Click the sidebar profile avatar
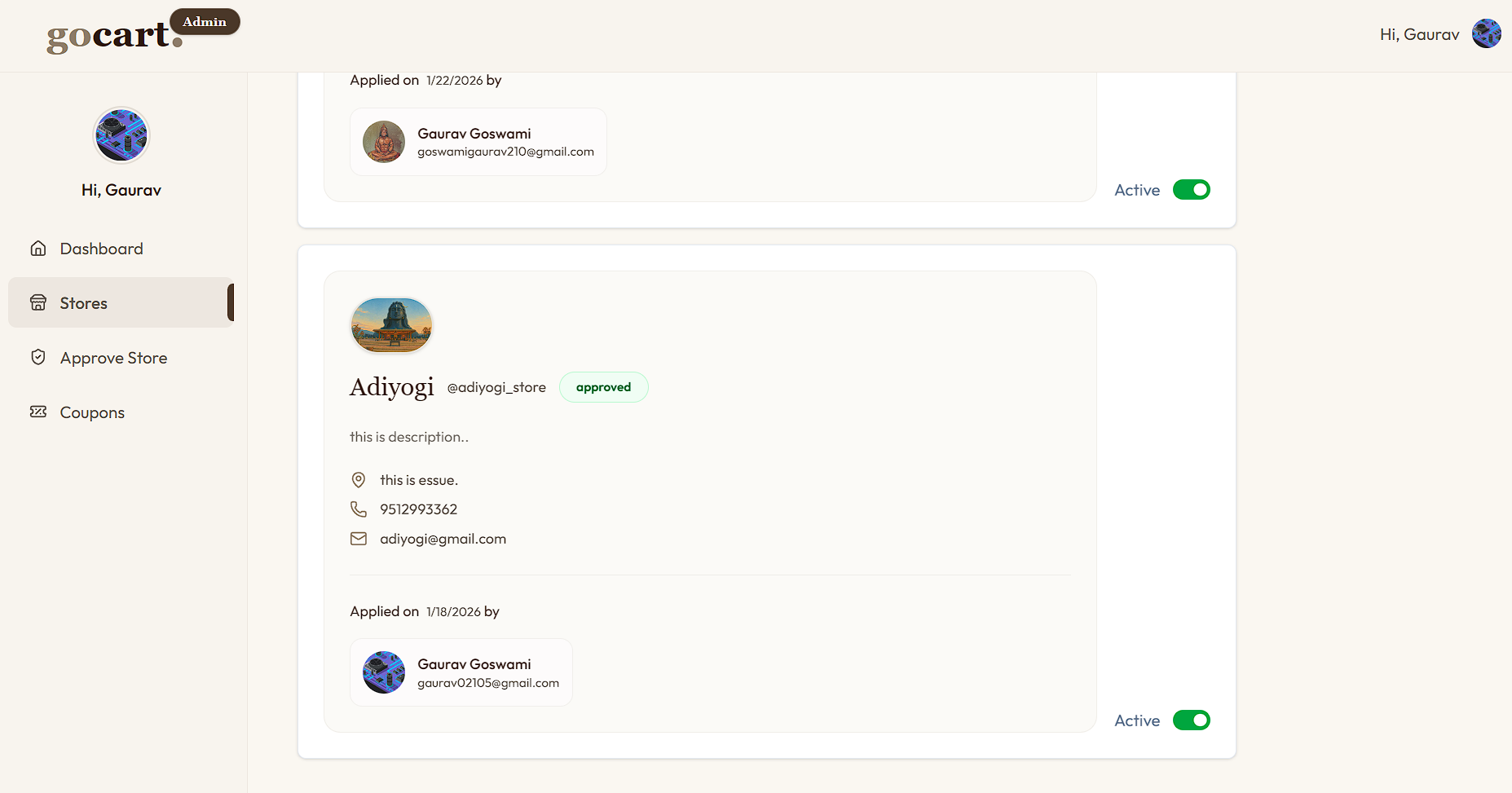The image size is (1512, 793). click(x=121, y=135)
